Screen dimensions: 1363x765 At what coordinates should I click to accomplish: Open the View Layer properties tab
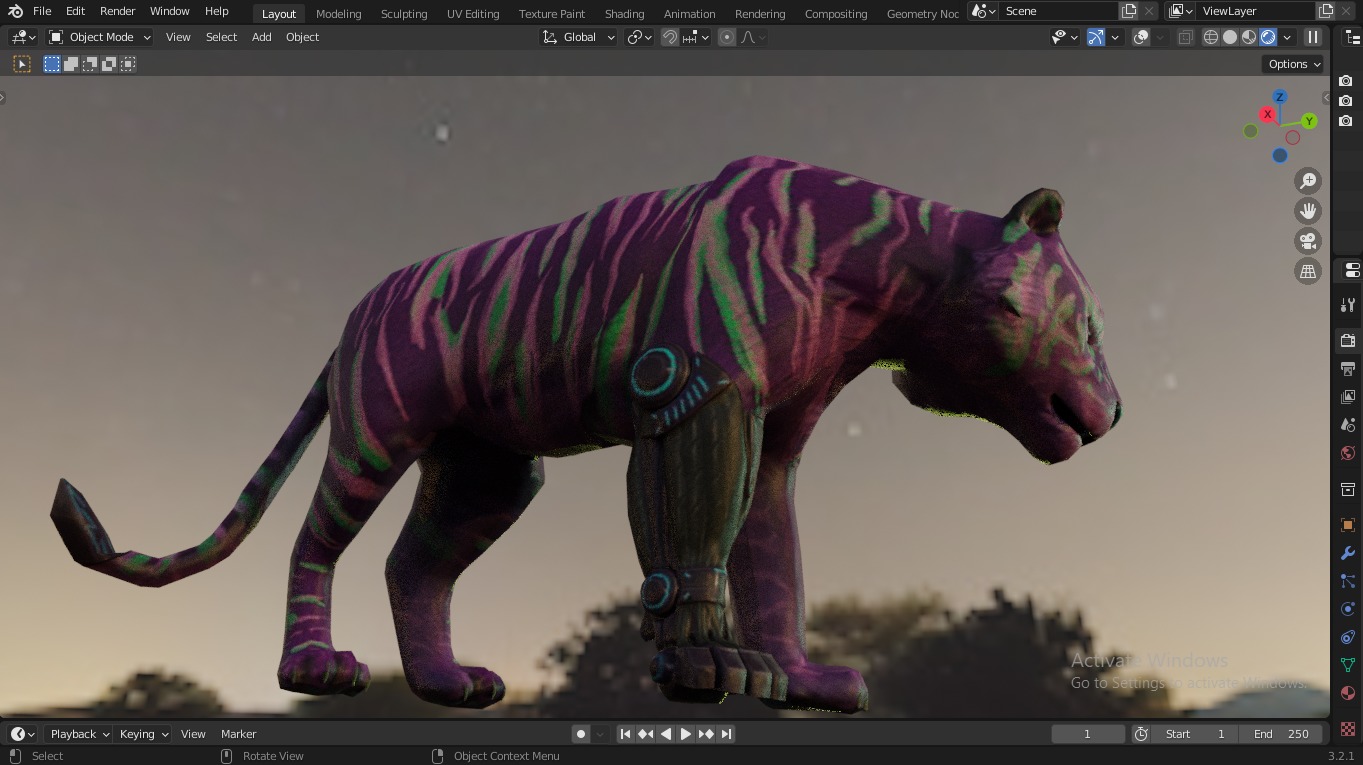[1348, 397]
